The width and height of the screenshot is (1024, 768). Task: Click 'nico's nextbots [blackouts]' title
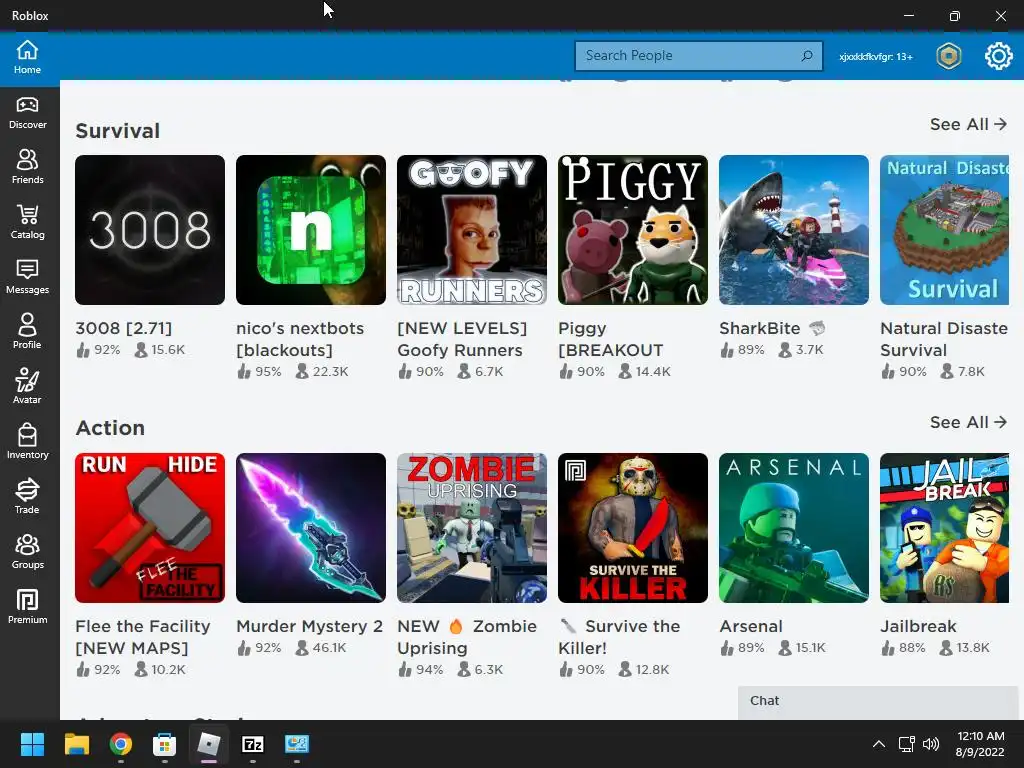(300, 339)
